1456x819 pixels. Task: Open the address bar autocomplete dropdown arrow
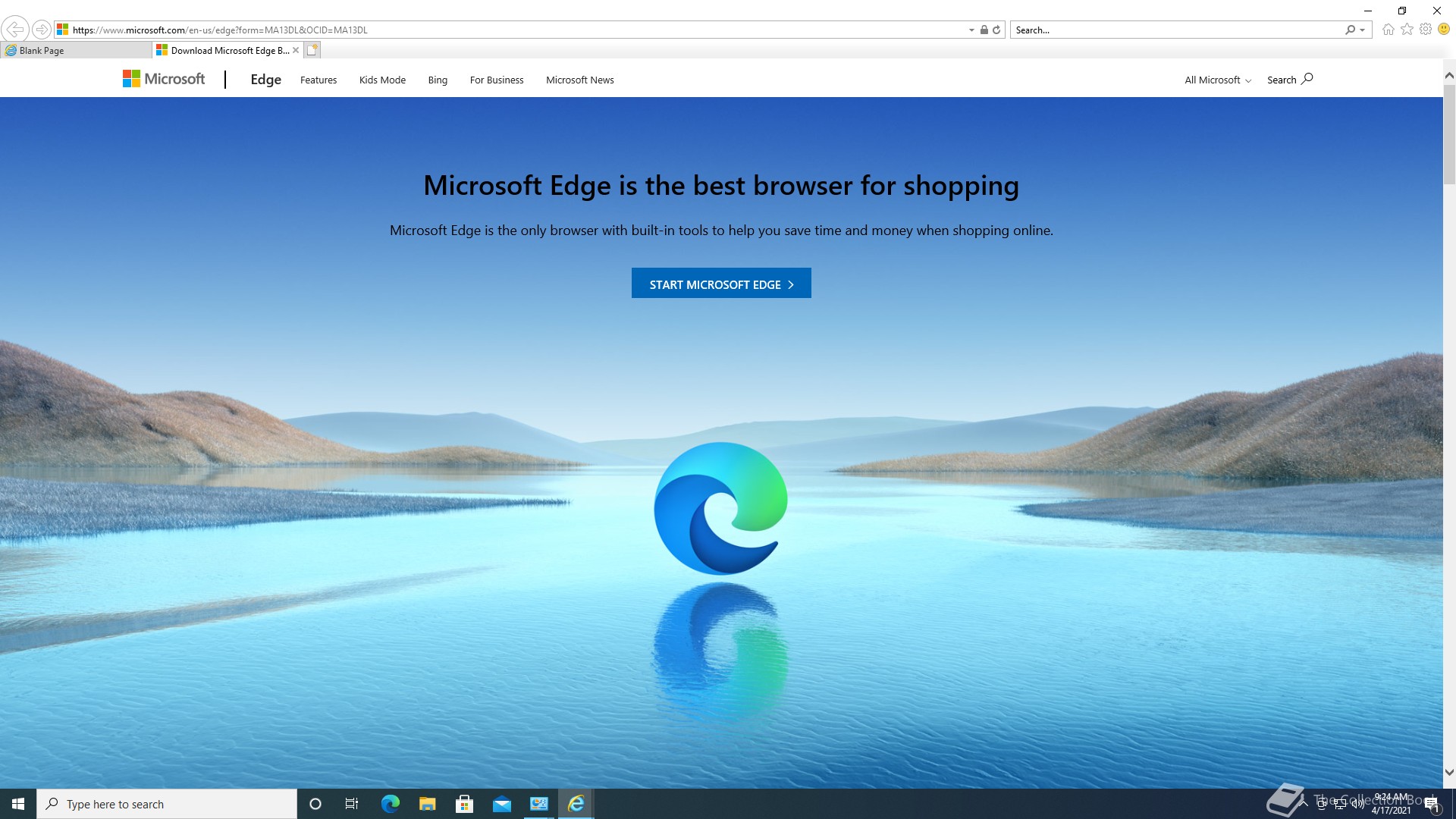(x=971, y=30)
